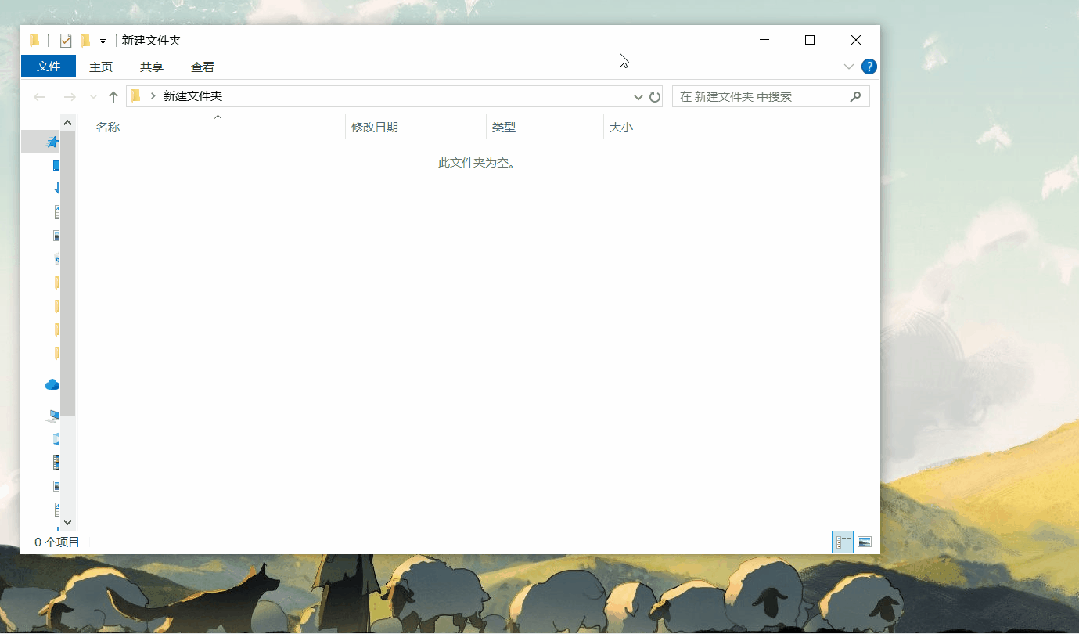Screen dimensions: 1079x634
Task: Open the 文件 menu
Action: [x=48, y=66]
